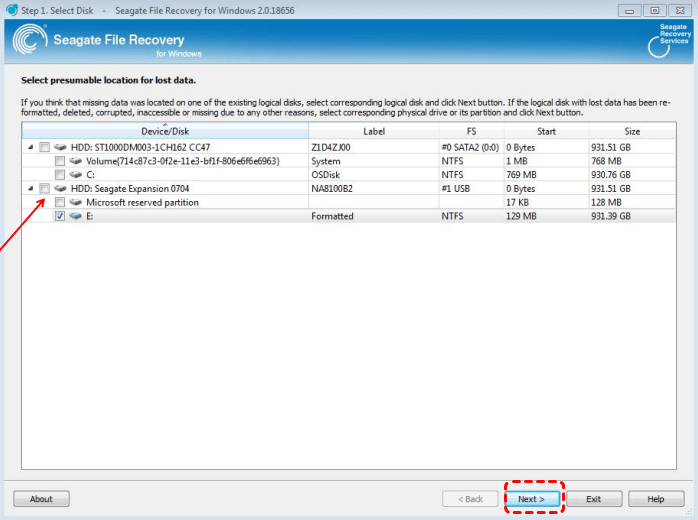698x520 pixels.
Task: Click the ST1000DM003 hard drive icon
Action: pyautogui.click(x=61, y=147)
